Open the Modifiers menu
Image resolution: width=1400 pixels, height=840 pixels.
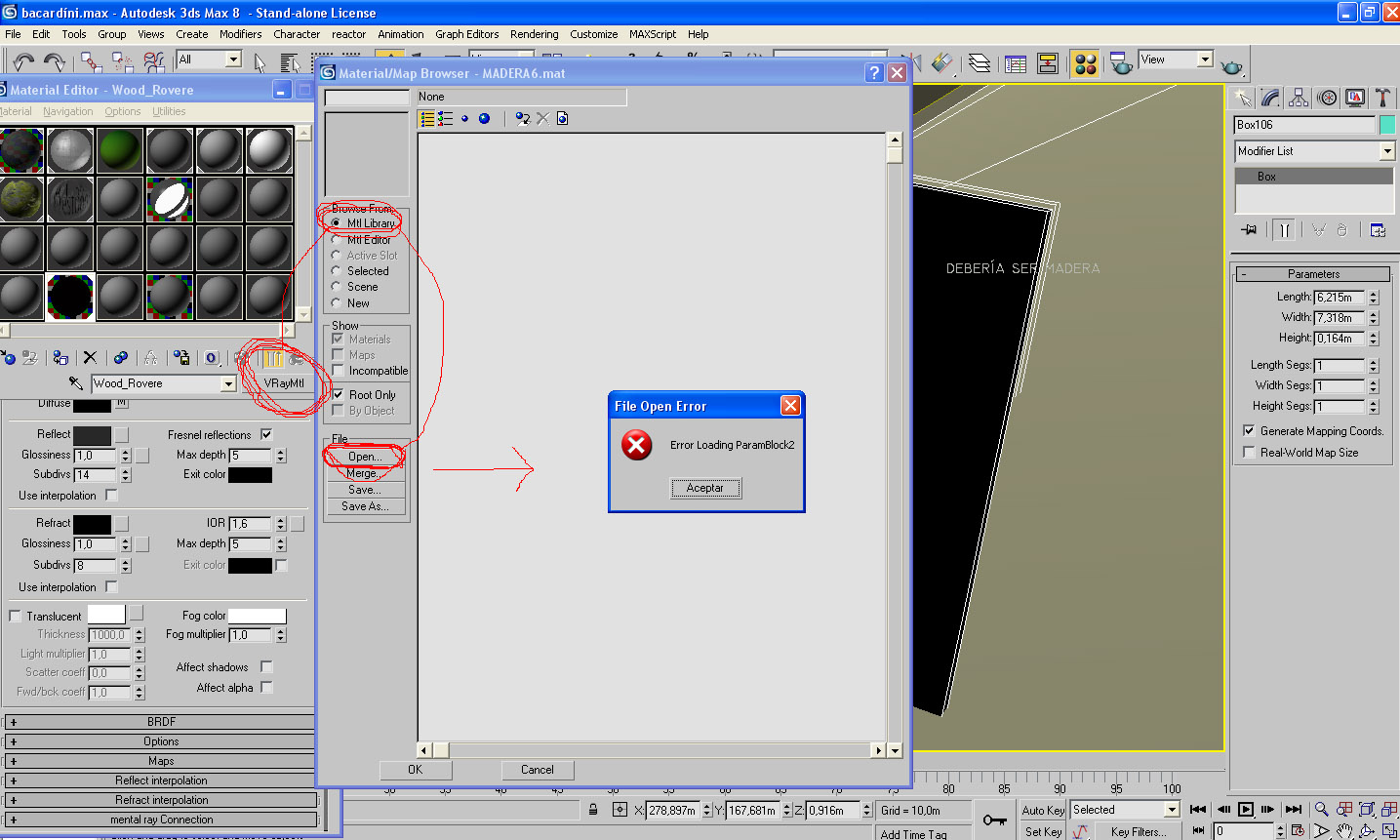[x=240, y=34]
